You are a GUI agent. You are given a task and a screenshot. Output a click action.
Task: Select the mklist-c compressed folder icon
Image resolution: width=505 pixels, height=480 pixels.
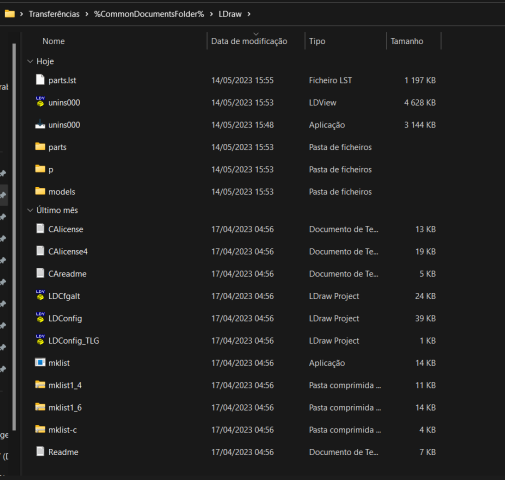click(x=40, y=429)
